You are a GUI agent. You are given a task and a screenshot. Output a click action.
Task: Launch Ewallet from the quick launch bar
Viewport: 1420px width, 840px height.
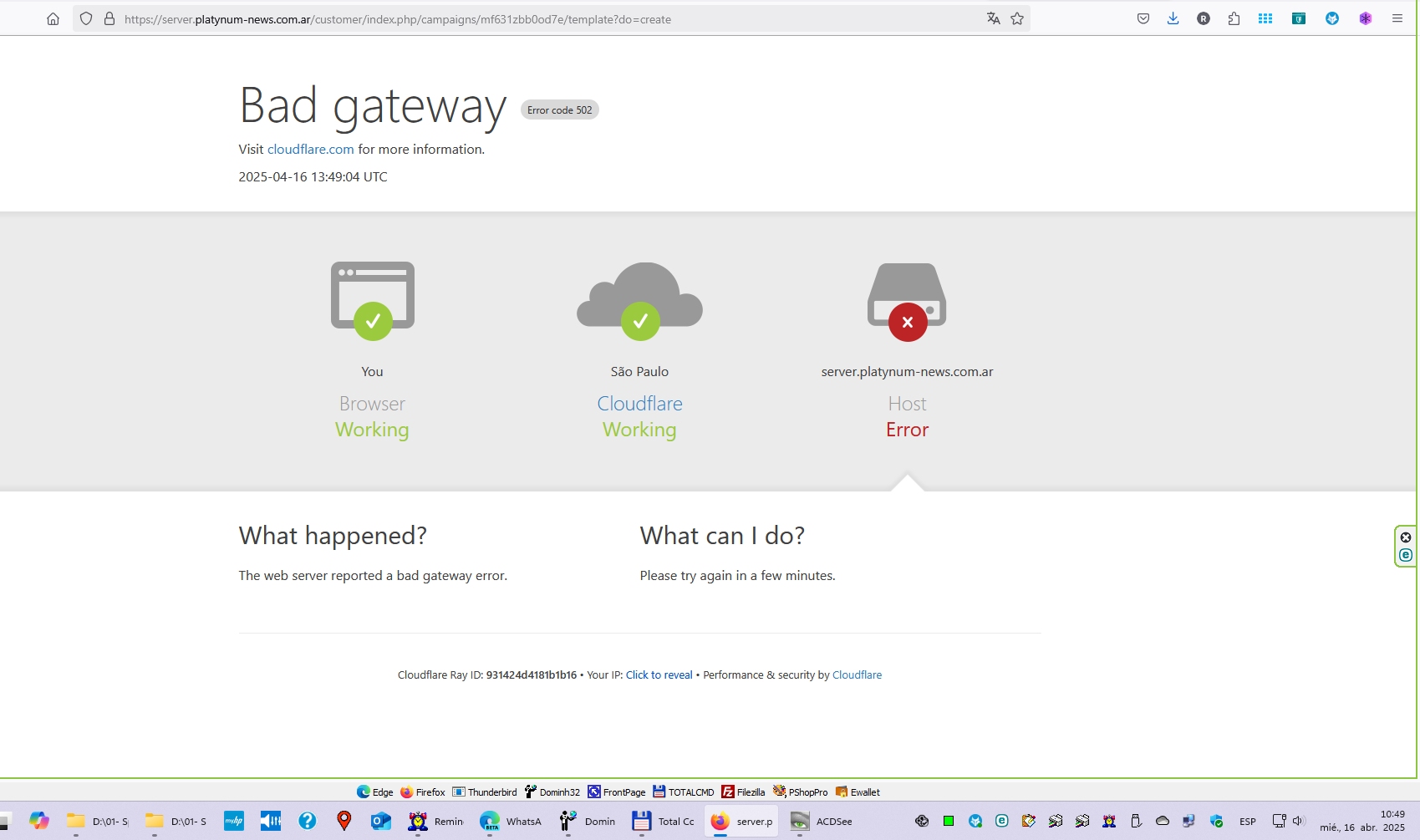[x=858, y=792]
